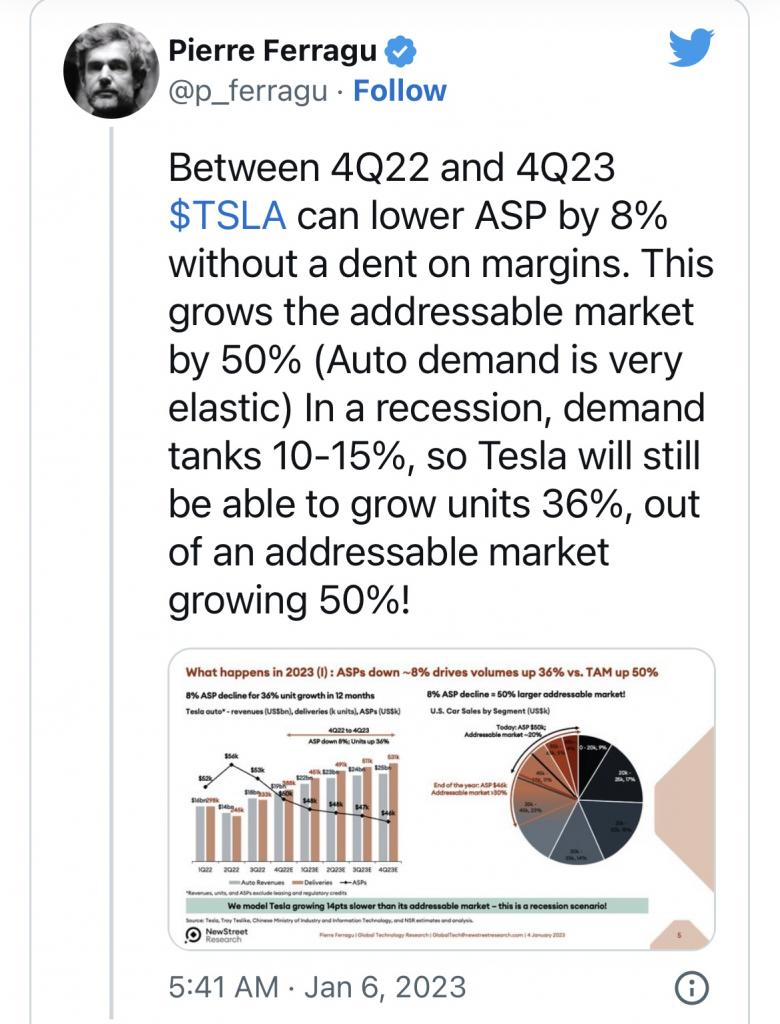Image resolution: width=780 pixels, height=1024 pixels.
Task: Click the NewStreet Research logo in slide
Action: pos(218,935)
